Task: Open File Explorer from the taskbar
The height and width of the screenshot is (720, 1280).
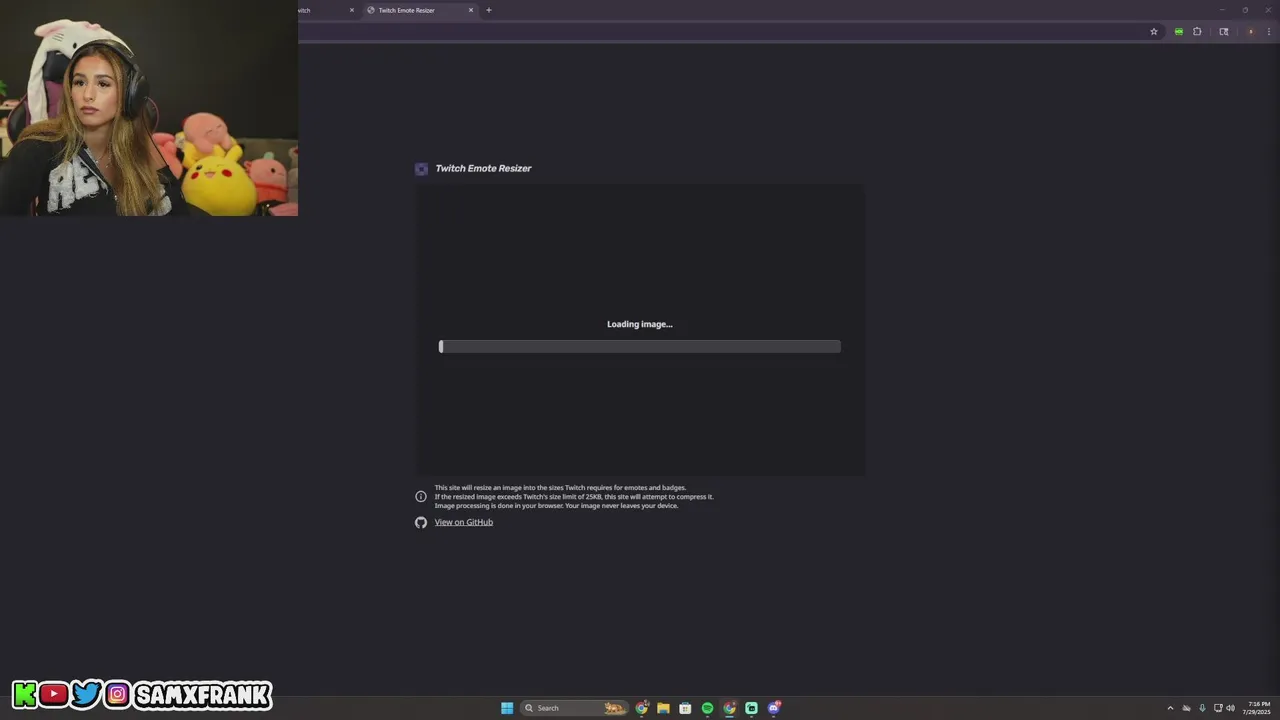Action: click(x=663, y=708)
